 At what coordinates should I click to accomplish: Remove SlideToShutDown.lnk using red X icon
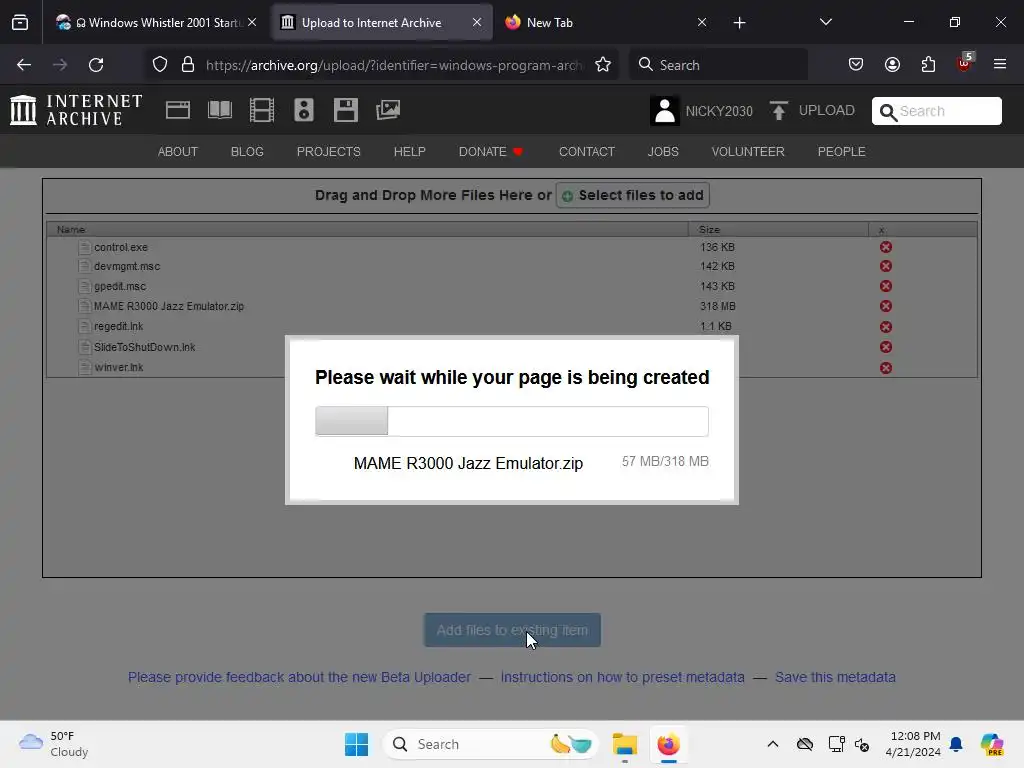[x=886, y=347]
